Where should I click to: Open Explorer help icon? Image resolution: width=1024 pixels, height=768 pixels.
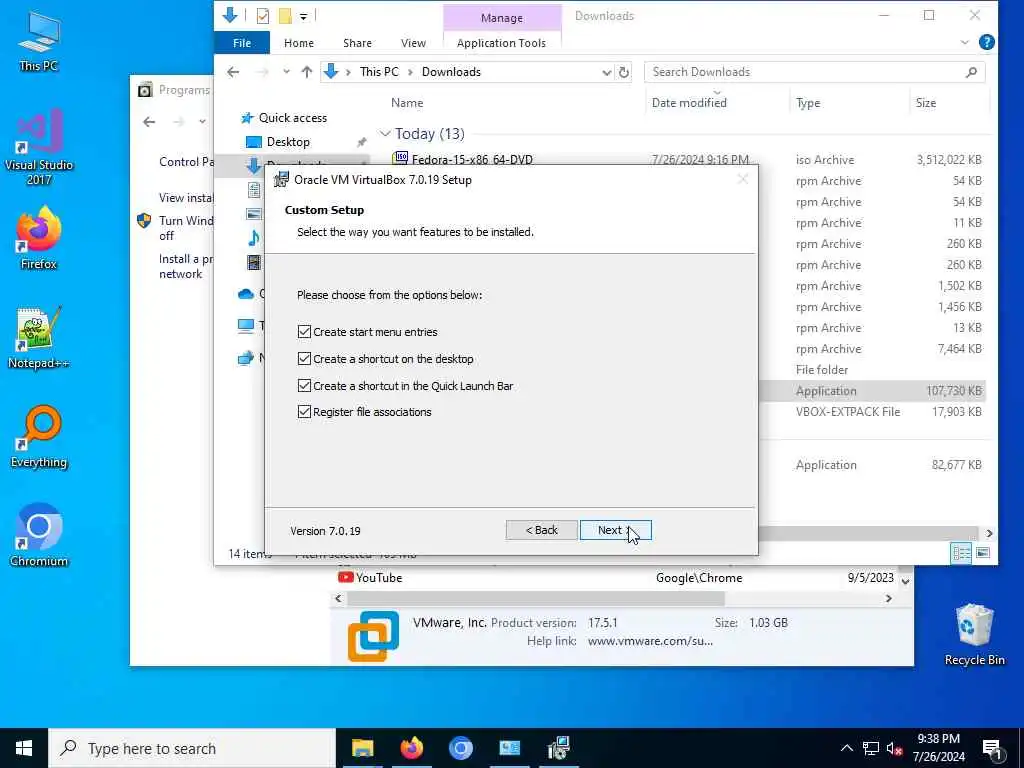point(986,42)
